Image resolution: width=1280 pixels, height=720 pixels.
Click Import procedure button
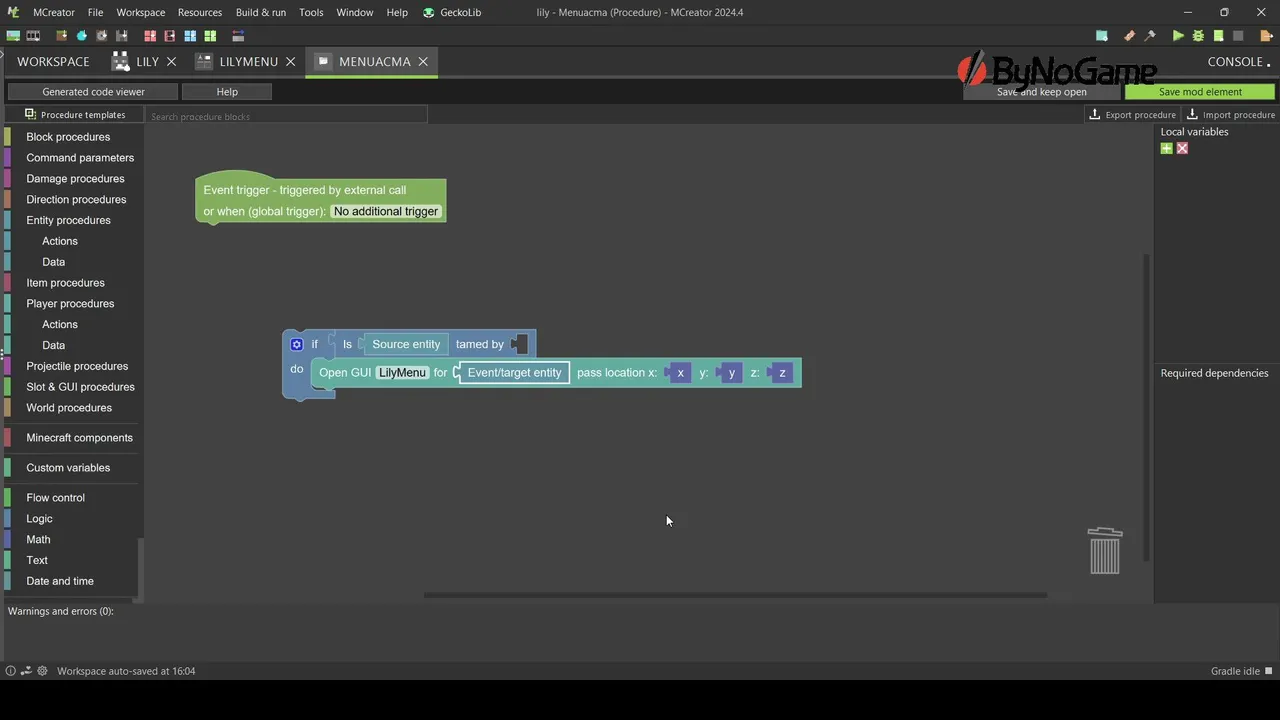point(1231,114)
